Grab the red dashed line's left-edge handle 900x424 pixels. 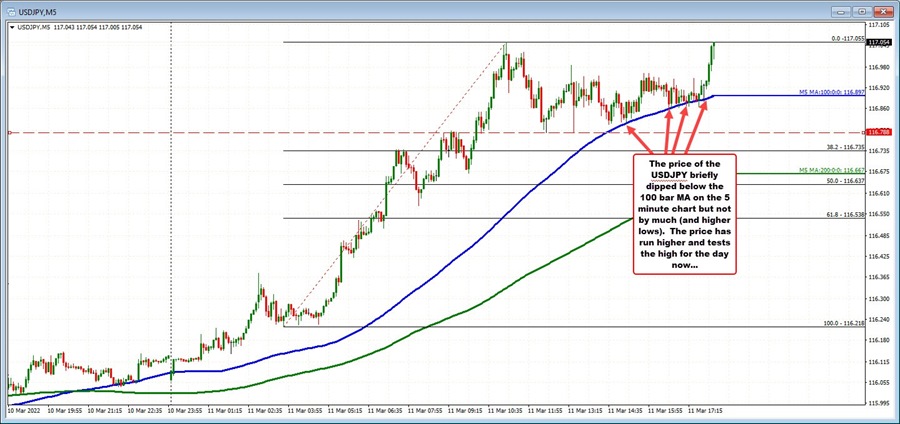pyautogui.click(x=10, y=133)
